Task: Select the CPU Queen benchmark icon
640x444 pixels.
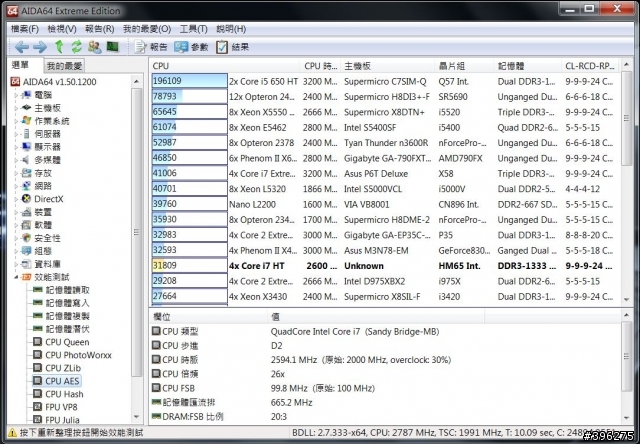Action: click(37, 342)
